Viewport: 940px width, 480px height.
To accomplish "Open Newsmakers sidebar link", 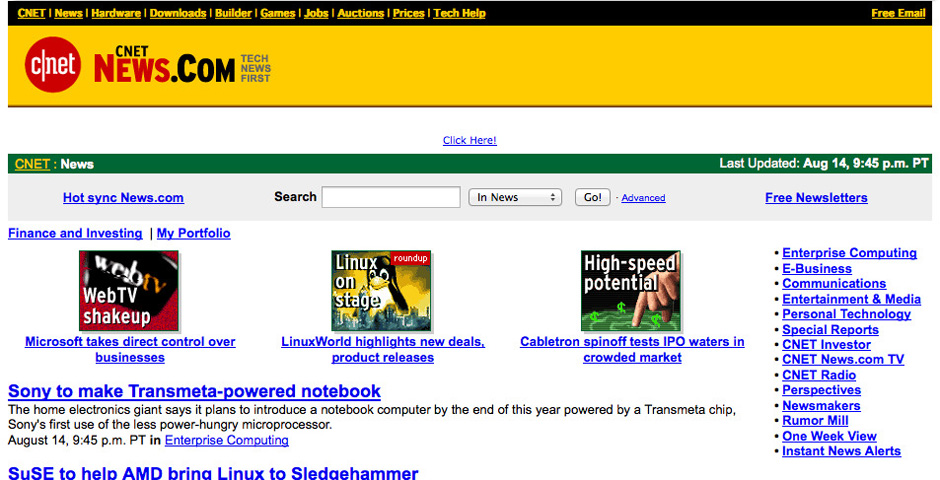I will point(821,406).
